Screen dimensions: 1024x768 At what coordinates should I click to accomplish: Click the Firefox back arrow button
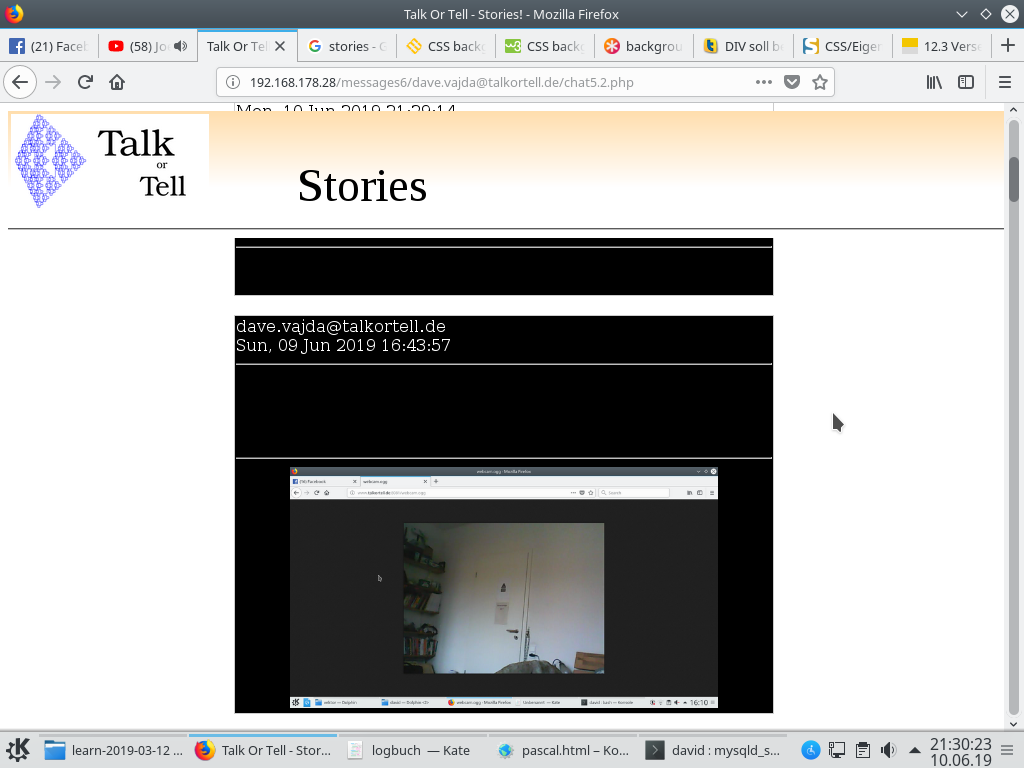[x=20, y=82]
